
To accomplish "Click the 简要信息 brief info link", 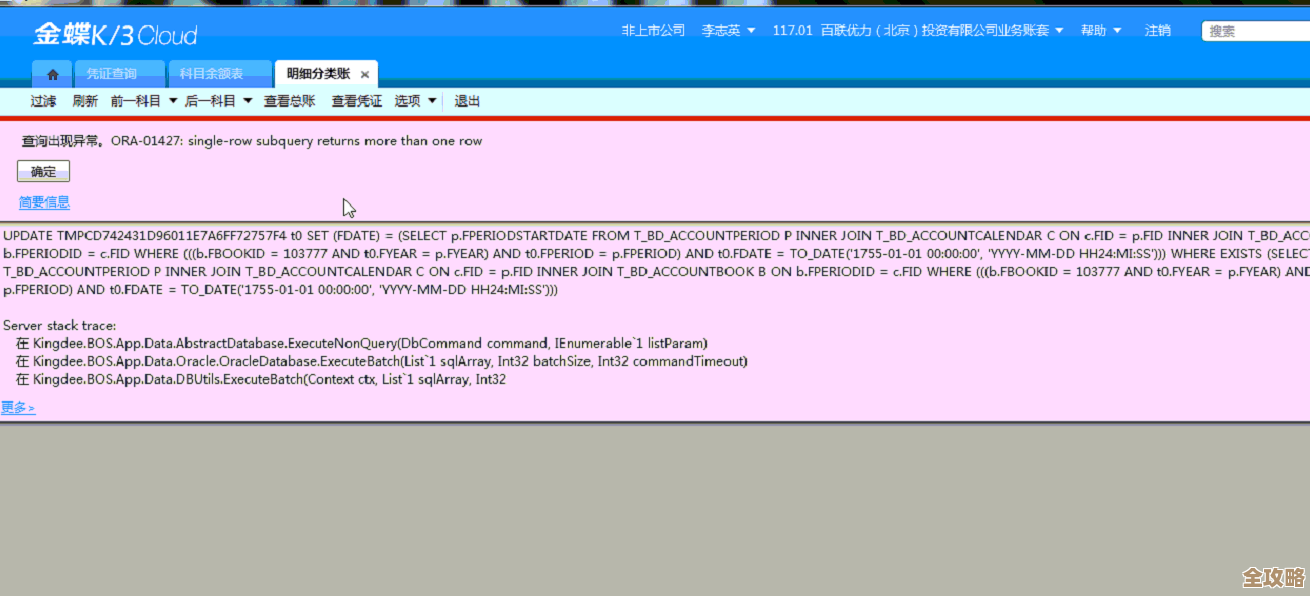I will [44, 202].
